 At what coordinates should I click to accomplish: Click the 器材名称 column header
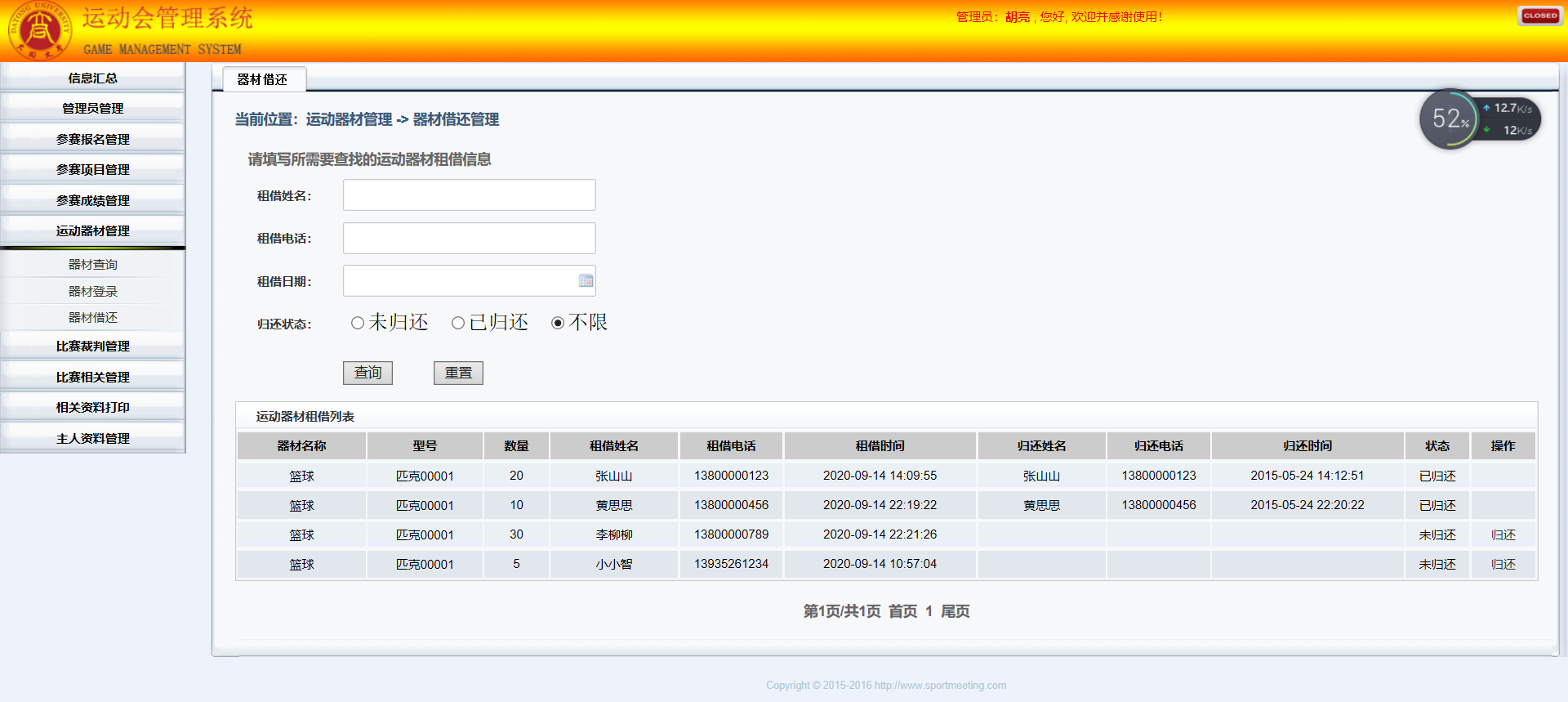301,446
